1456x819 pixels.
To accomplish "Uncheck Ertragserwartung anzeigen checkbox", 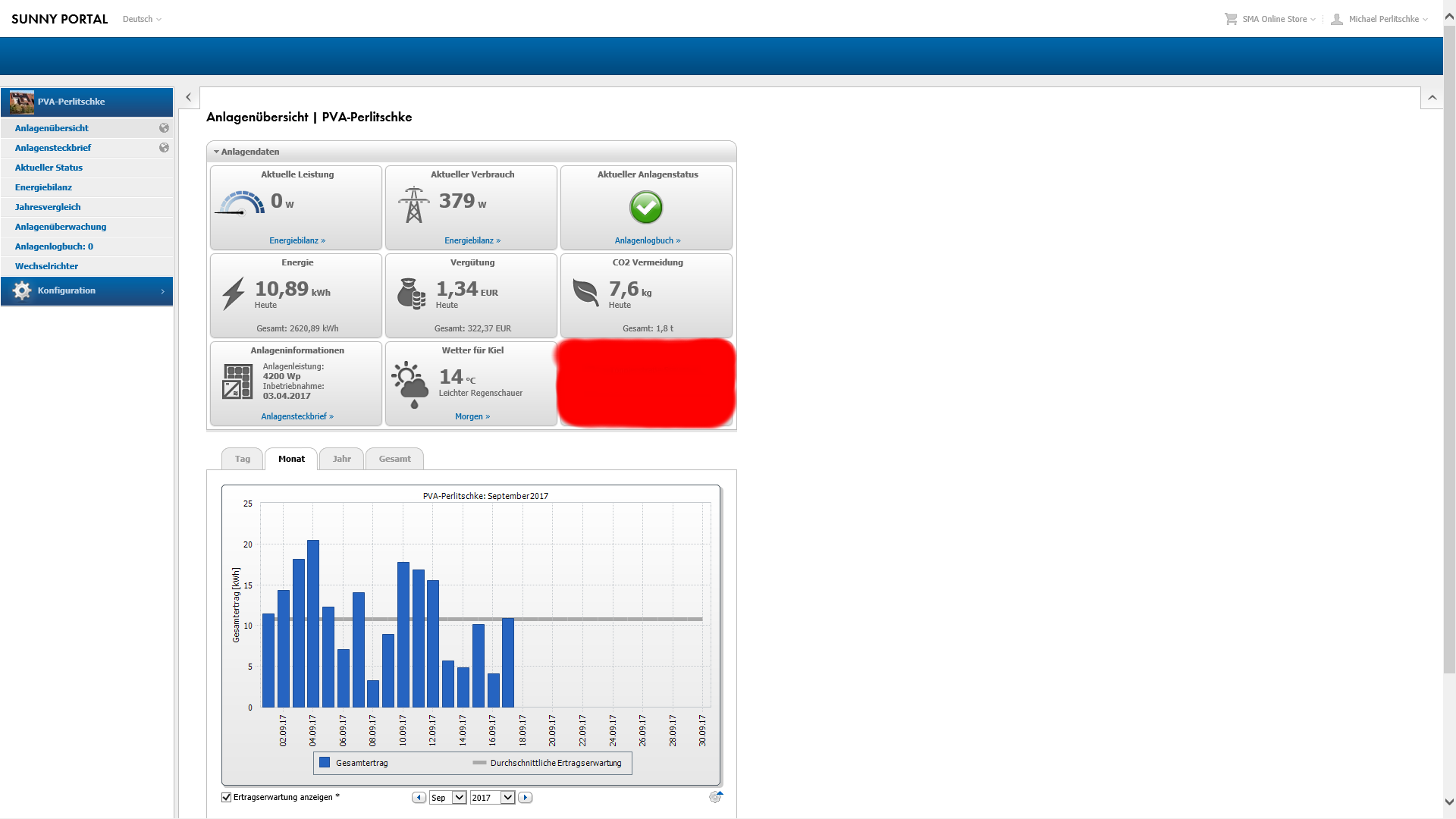I will tap(226, 797).
